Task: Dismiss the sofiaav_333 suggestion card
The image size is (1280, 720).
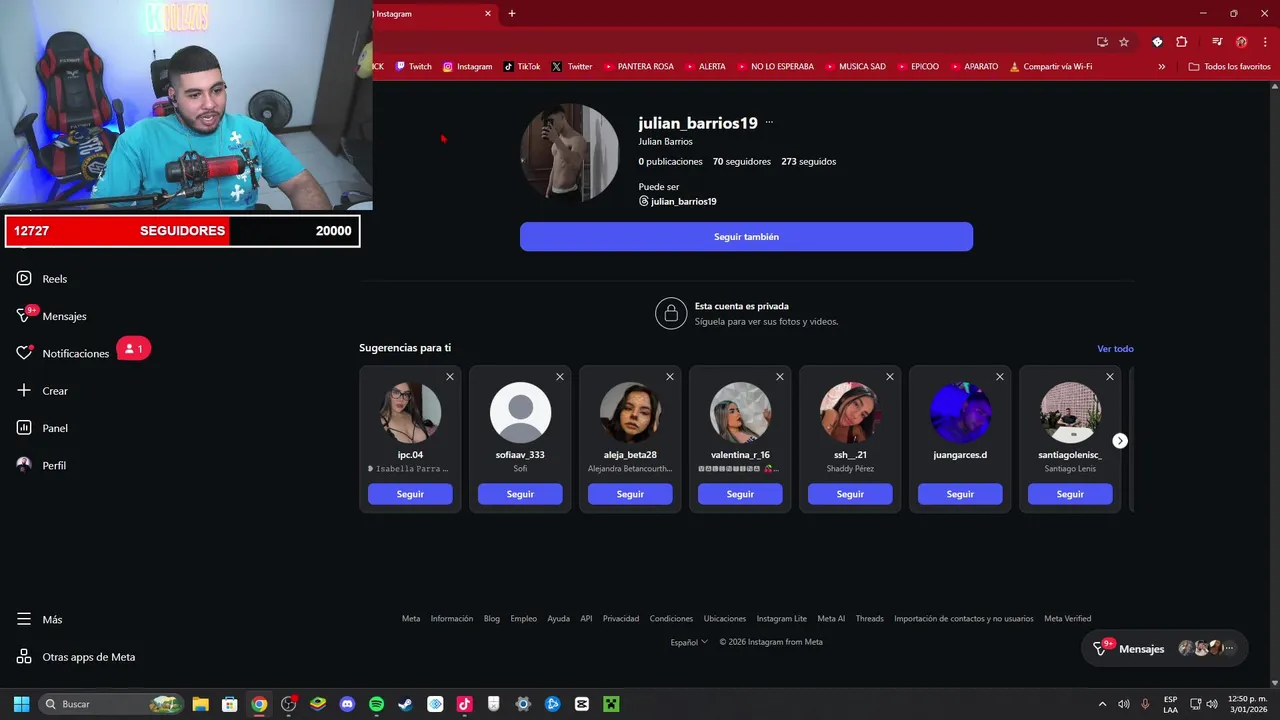Action: [x=560, y=377]
